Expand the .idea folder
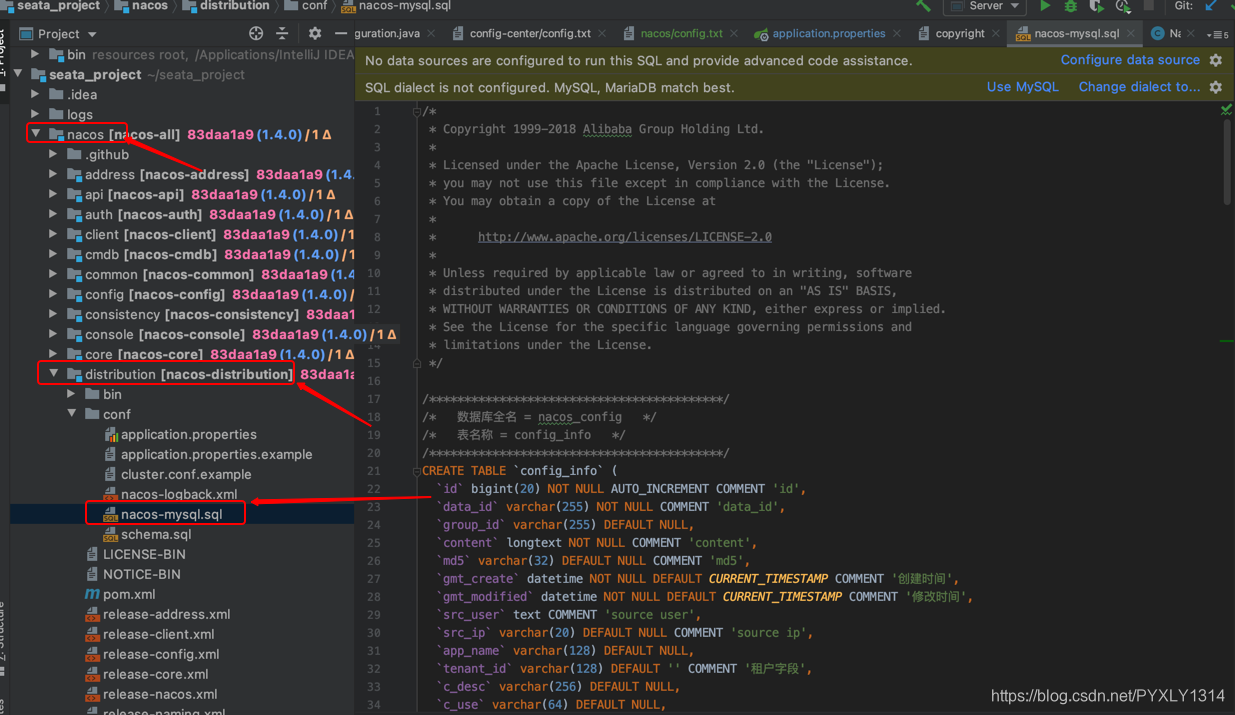The image size is (1235, 715). click(x=36, y=94)
